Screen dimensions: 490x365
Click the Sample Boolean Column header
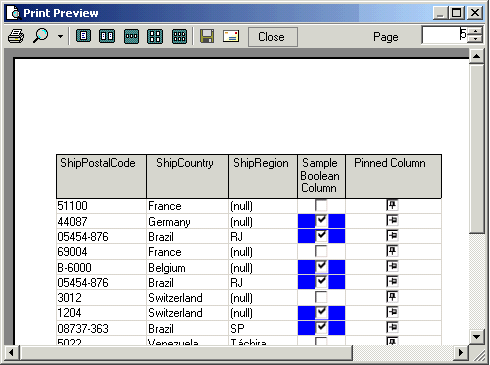tap(321, 176)
